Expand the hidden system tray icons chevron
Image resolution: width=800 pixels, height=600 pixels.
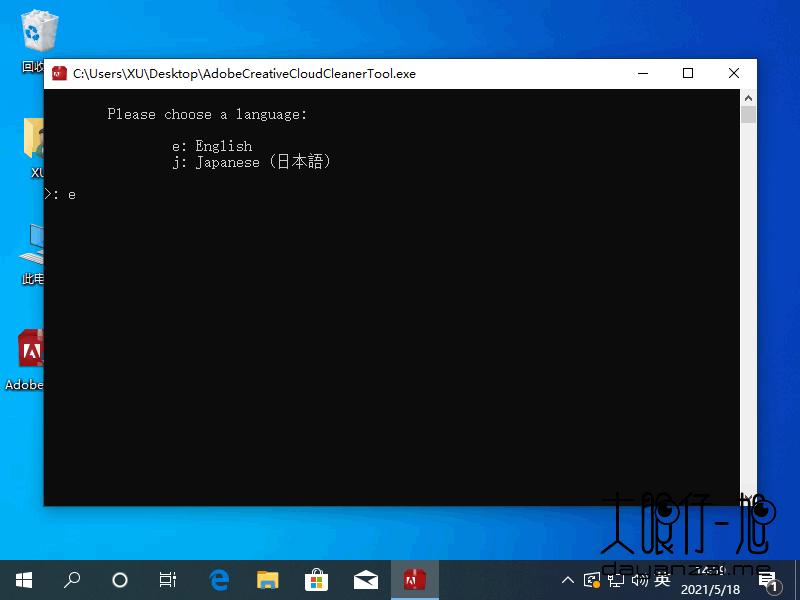[x=568, y=579]
